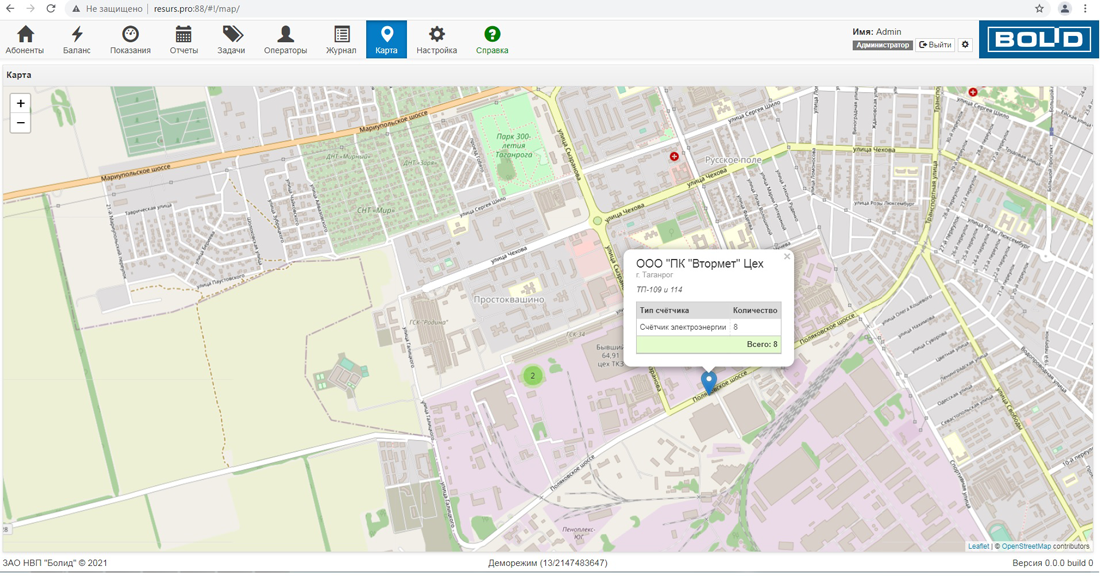Open the Баланс lightning section
Screen dimensions: 1100x576
tap(77, 40)
